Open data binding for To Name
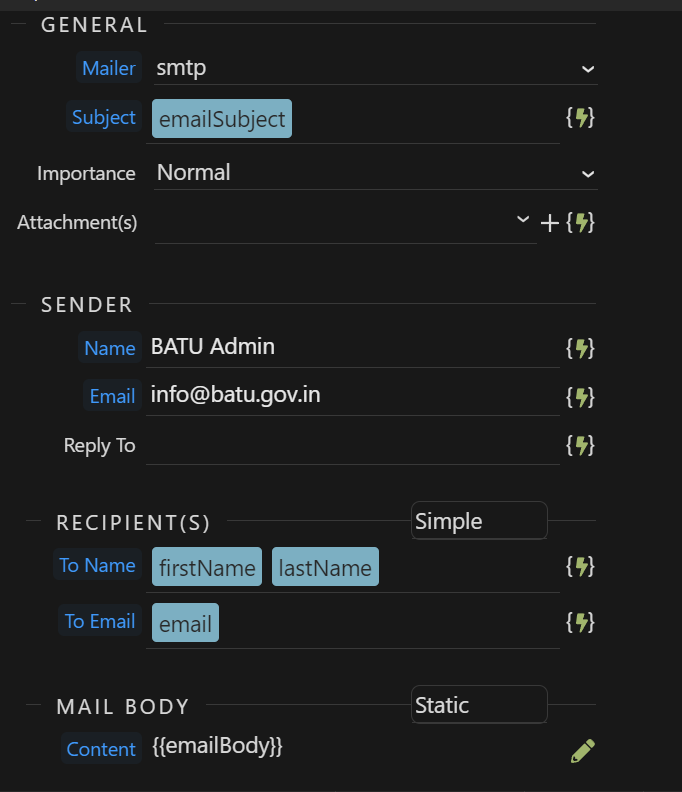682x792 pixels. (580, 566)
